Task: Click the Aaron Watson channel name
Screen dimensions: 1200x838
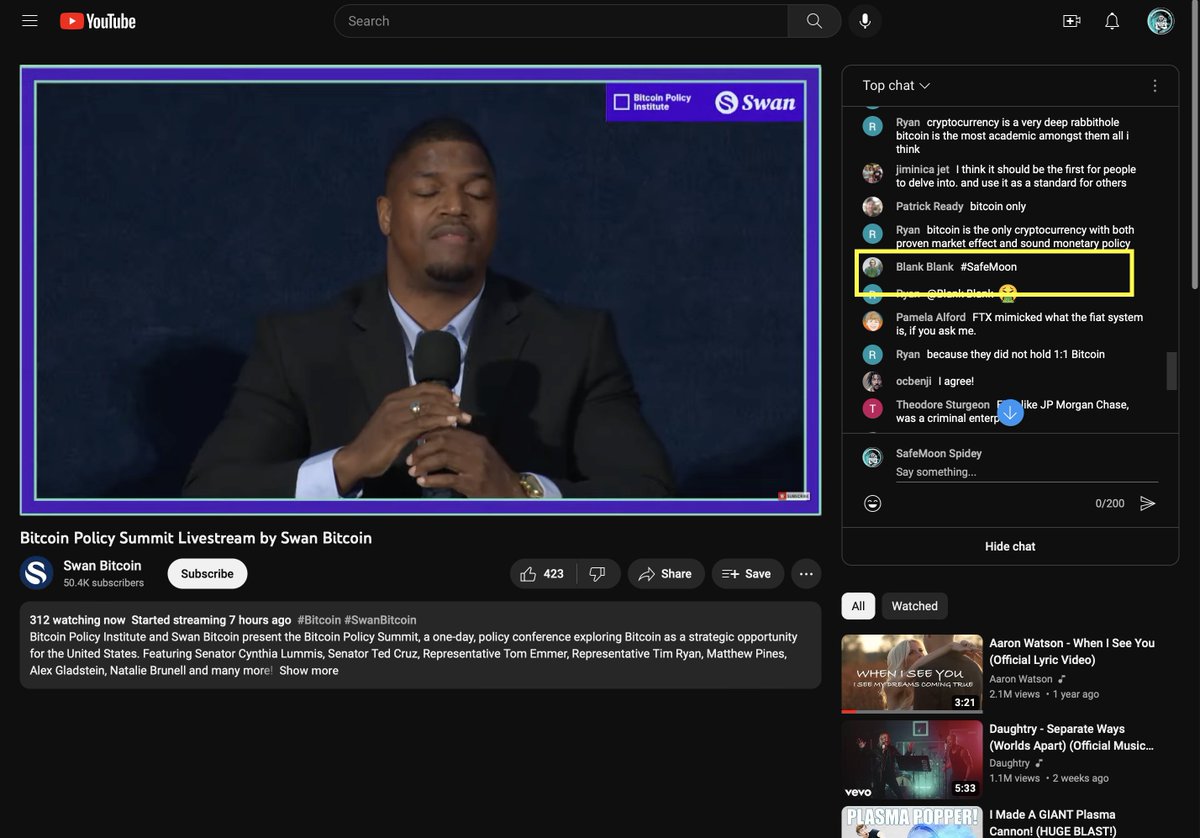Action: click(x=1021, y=679)
